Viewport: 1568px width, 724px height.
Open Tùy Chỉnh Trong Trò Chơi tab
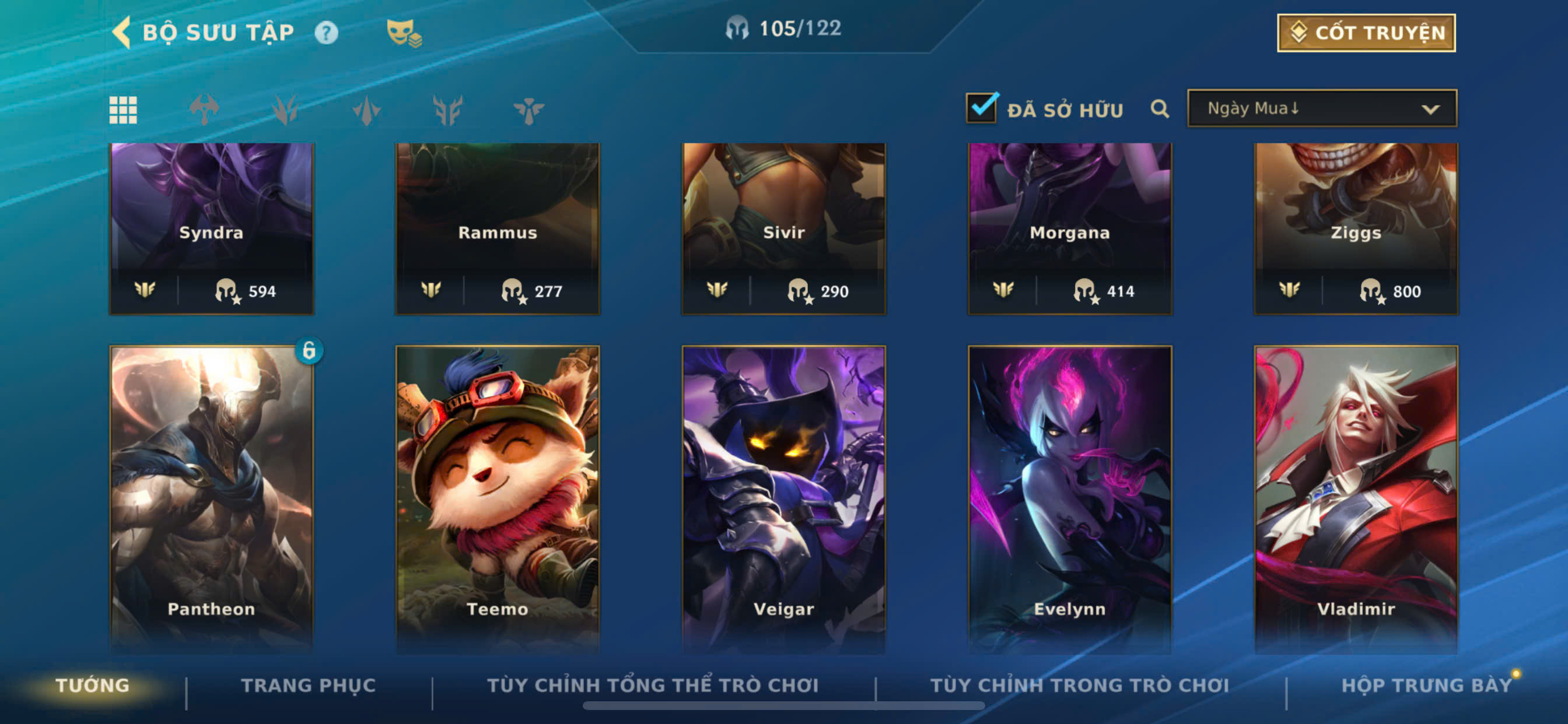pyautogui.click(x=1080, y=685)
